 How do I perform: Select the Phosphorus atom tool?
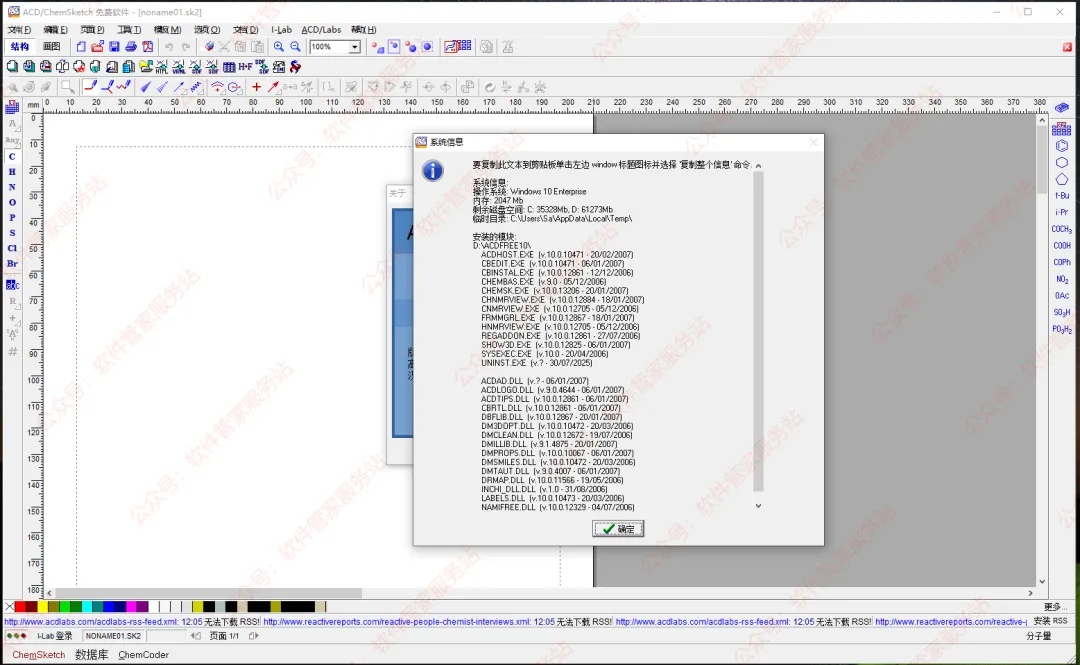[12, 217]
